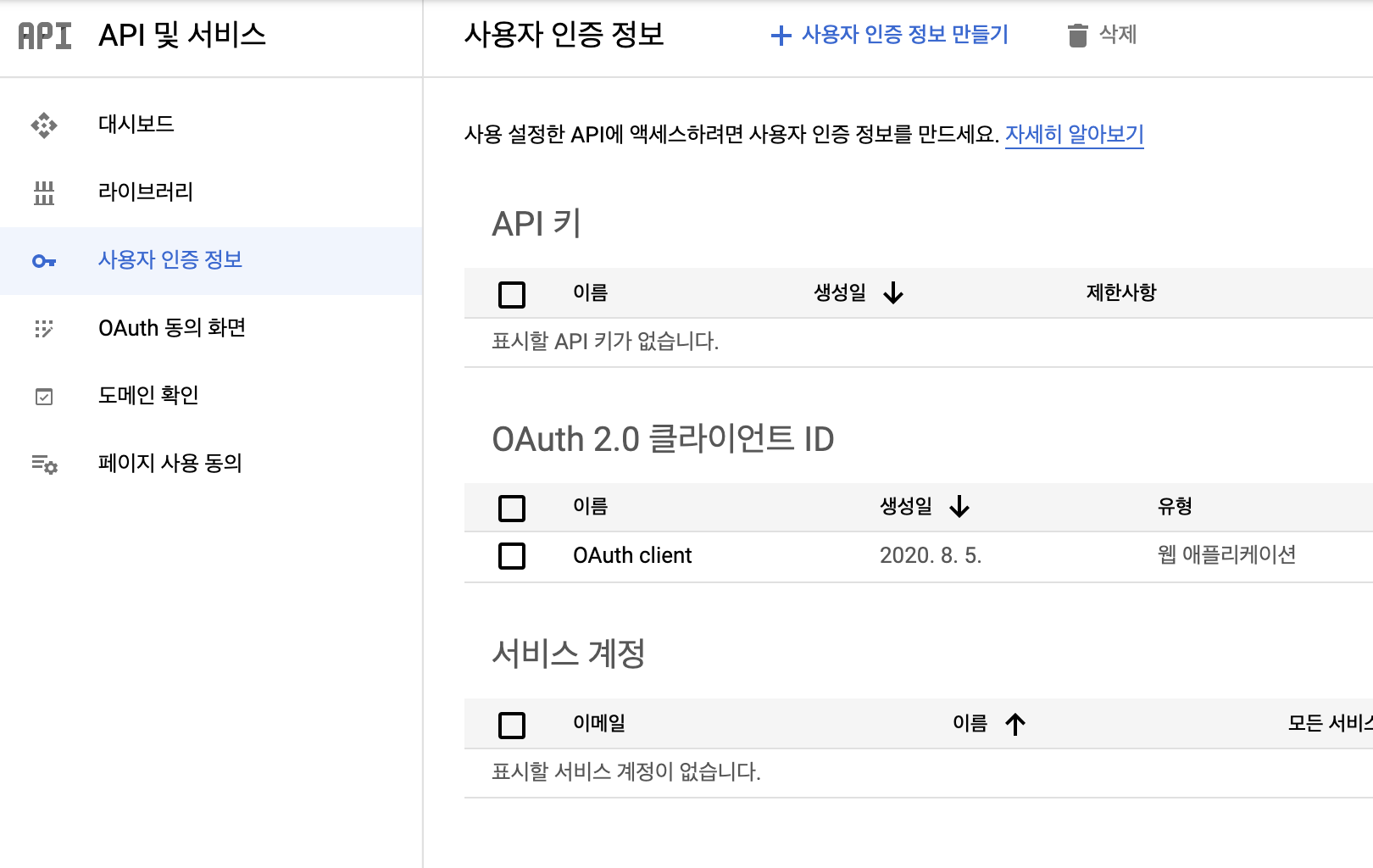Click the checkbox icon beside 도메인 확인
Screen dimensions: 1373x868
[x=44, y=397]
